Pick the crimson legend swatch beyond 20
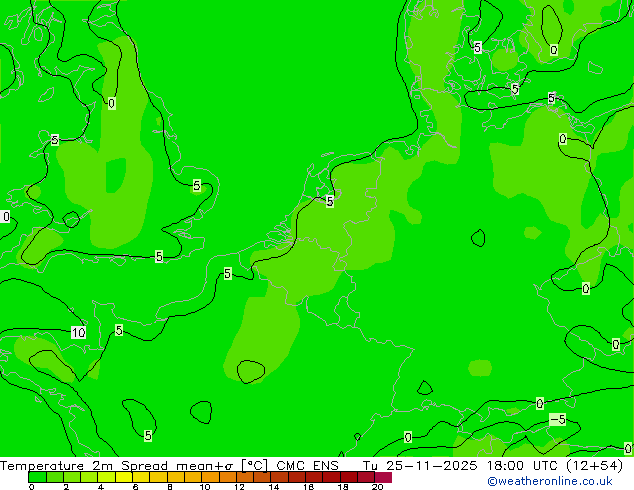Screen dimensions: 634x490 click(x=383, y=477)
